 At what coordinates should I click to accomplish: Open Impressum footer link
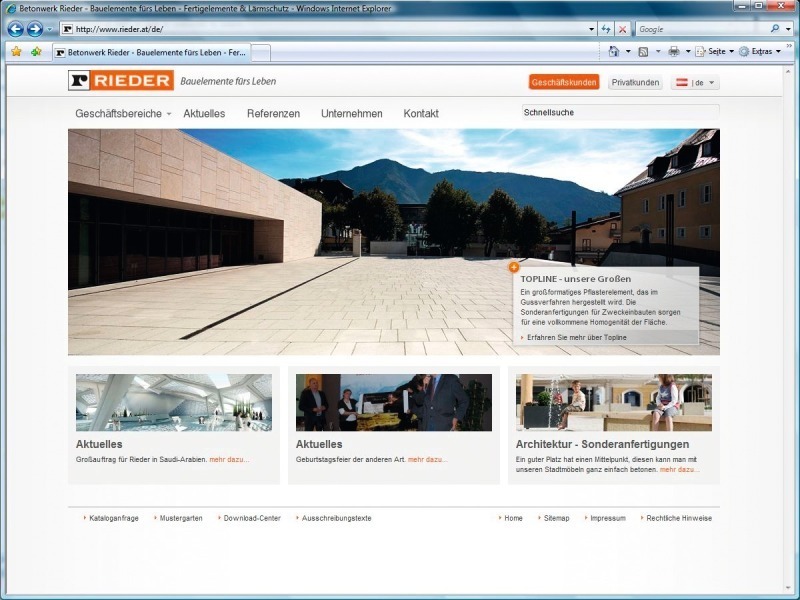pos(608,518)
